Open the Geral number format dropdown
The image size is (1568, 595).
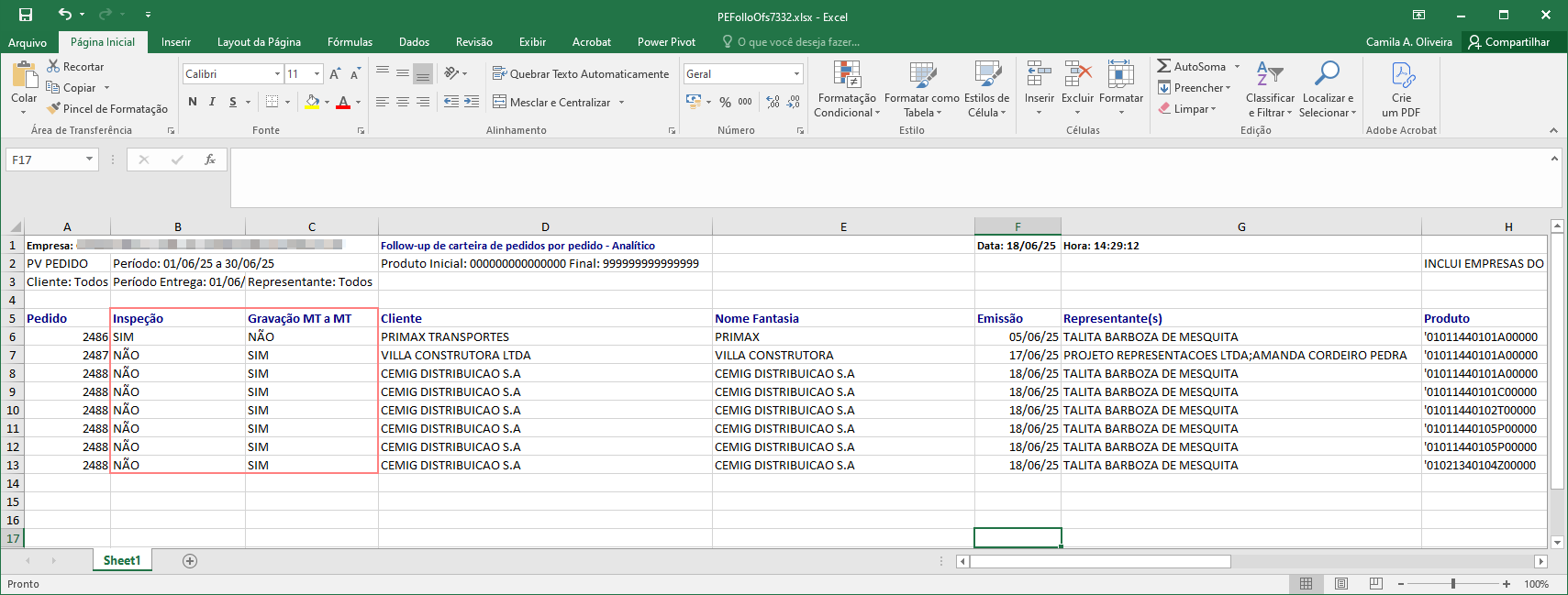tap(796, 73)
